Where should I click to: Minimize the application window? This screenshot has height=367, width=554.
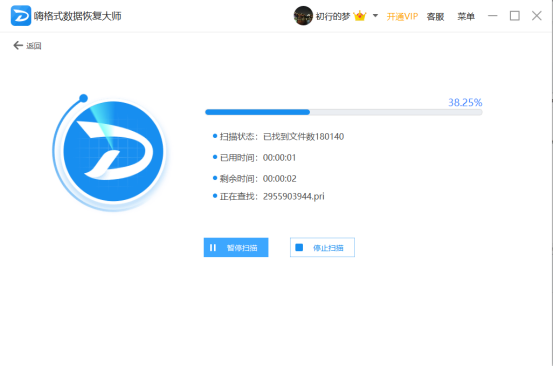(x=493, y=16)
